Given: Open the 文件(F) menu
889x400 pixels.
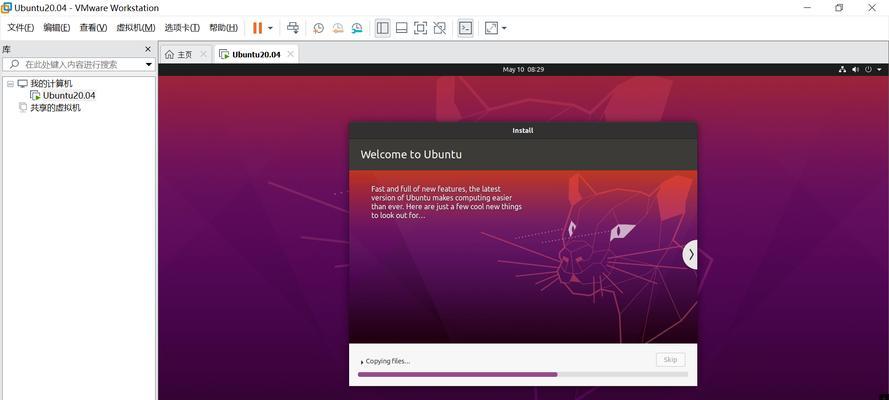Looking at the screenshot, I should [20, 28].
